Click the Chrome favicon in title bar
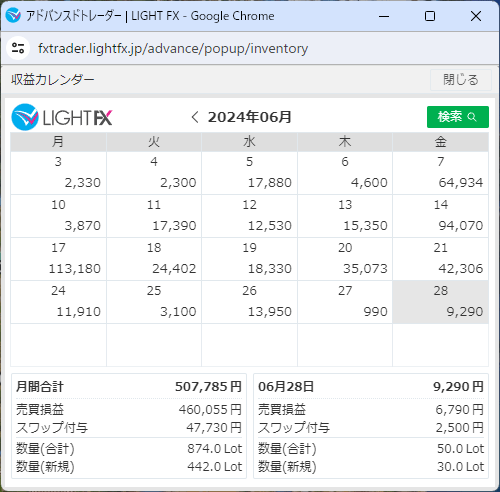Image resolution: width=500 pixels, height=492 pixels. tap(13, 16)
